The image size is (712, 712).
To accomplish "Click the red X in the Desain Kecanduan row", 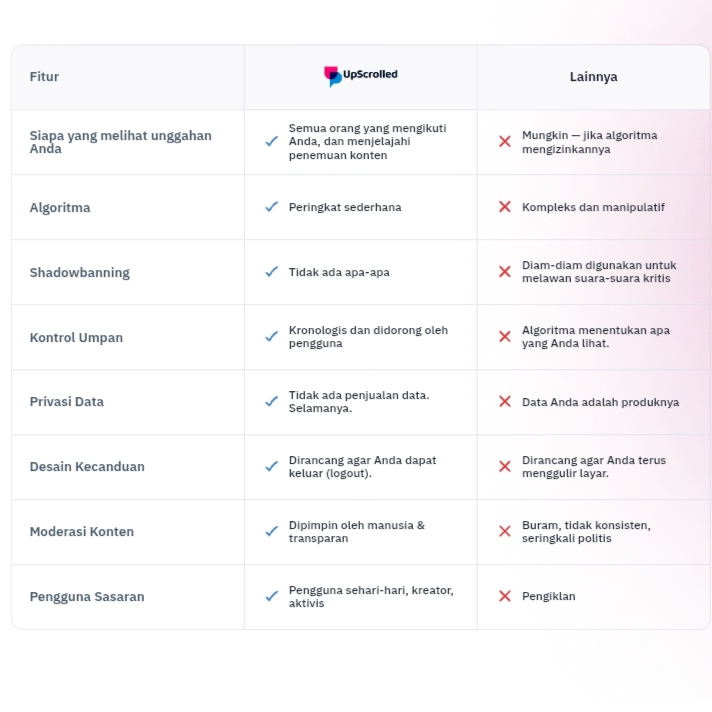I will (505, 467).
